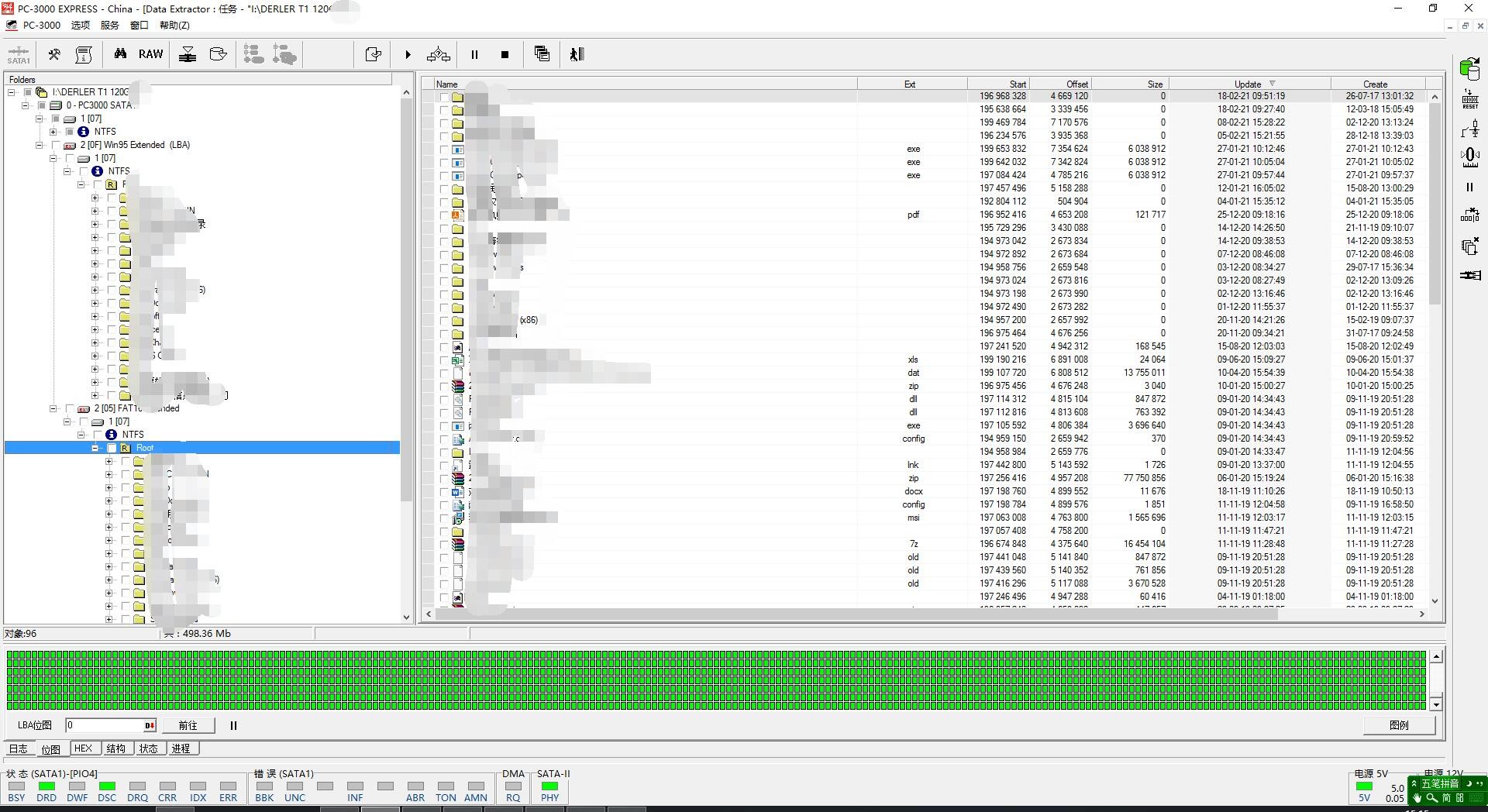Image resolution: width=1488 pixels, height=812 pixels.
Task: Click the 前往 button
Action: coord(188,725)
